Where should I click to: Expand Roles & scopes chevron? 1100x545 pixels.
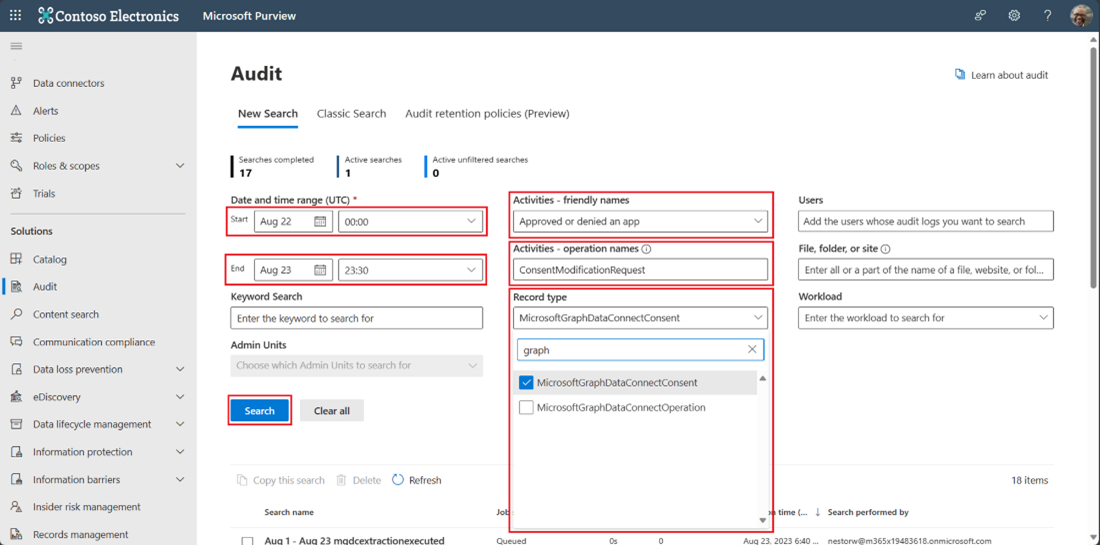point(180,166)
